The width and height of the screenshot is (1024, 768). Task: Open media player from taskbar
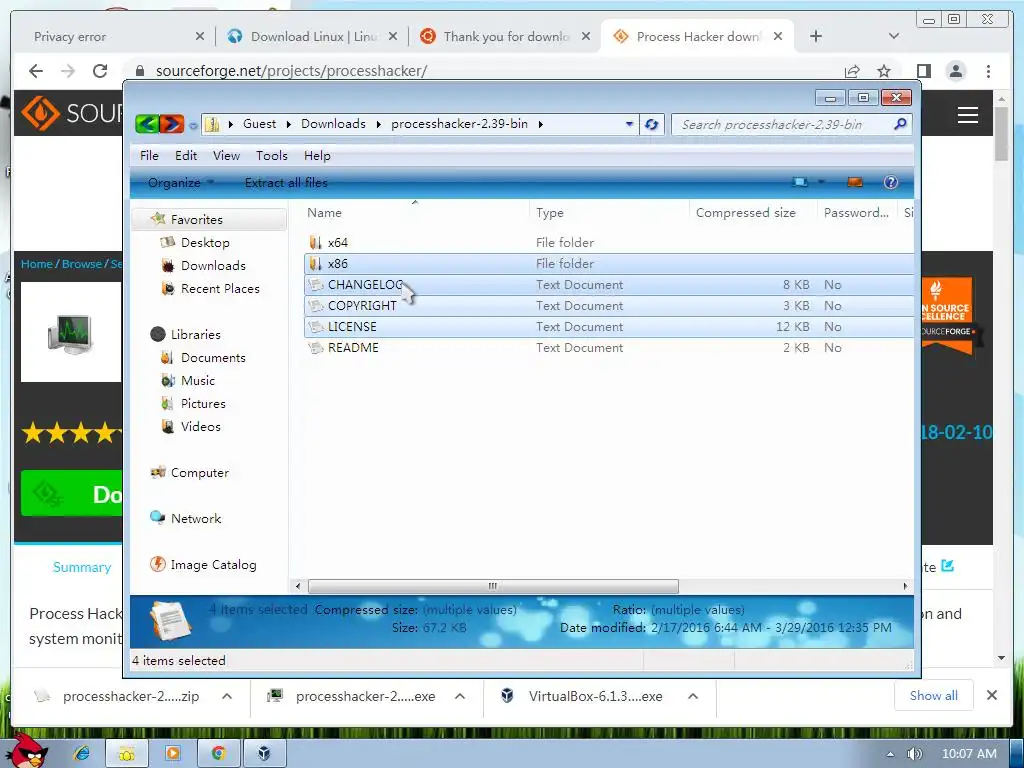point(173,753)
